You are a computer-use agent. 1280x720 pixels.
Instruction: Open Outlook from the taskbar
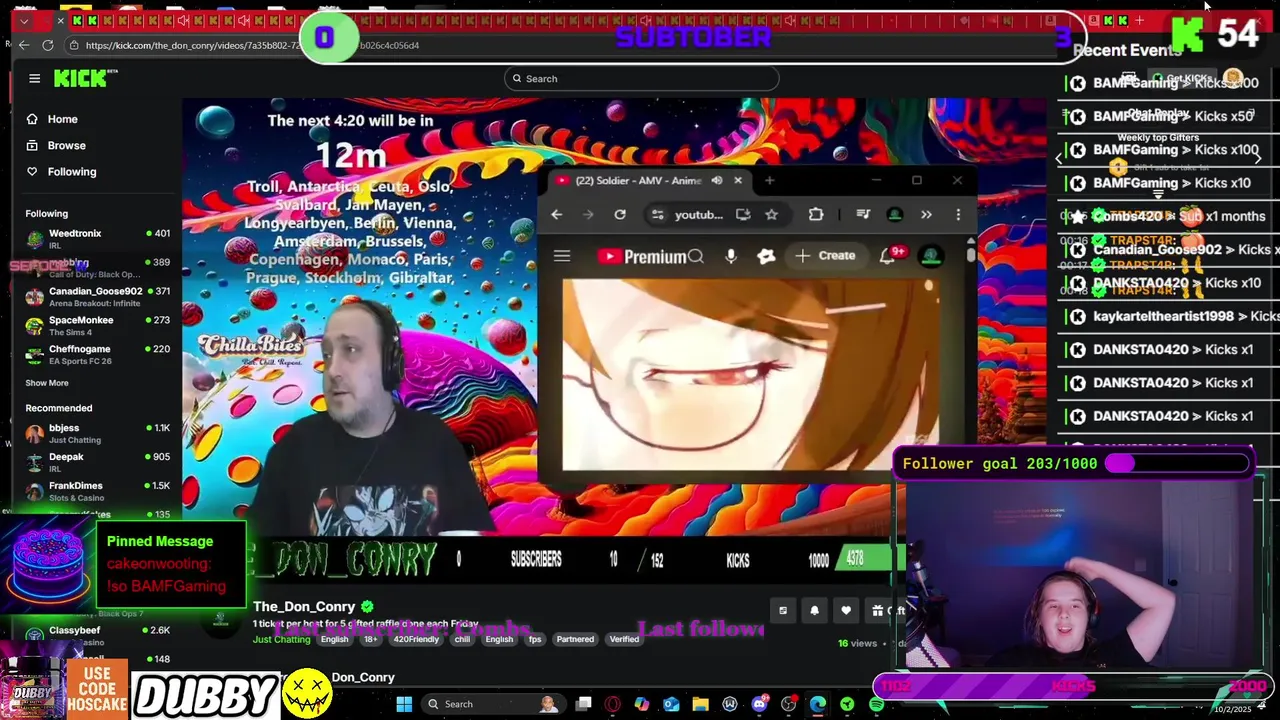[x=671, y=704]
